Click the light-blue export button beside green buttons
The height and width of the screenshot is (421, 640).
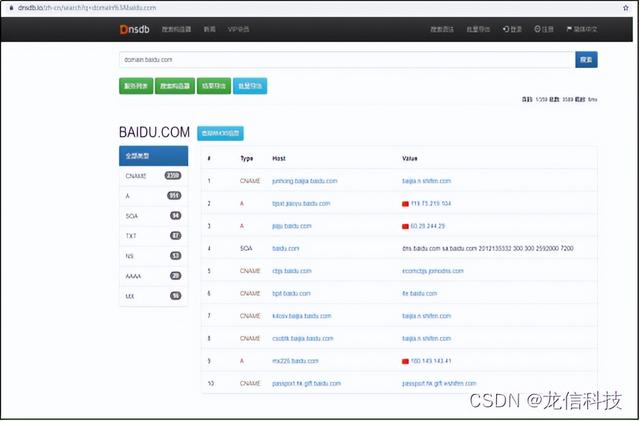click(250, 86)
